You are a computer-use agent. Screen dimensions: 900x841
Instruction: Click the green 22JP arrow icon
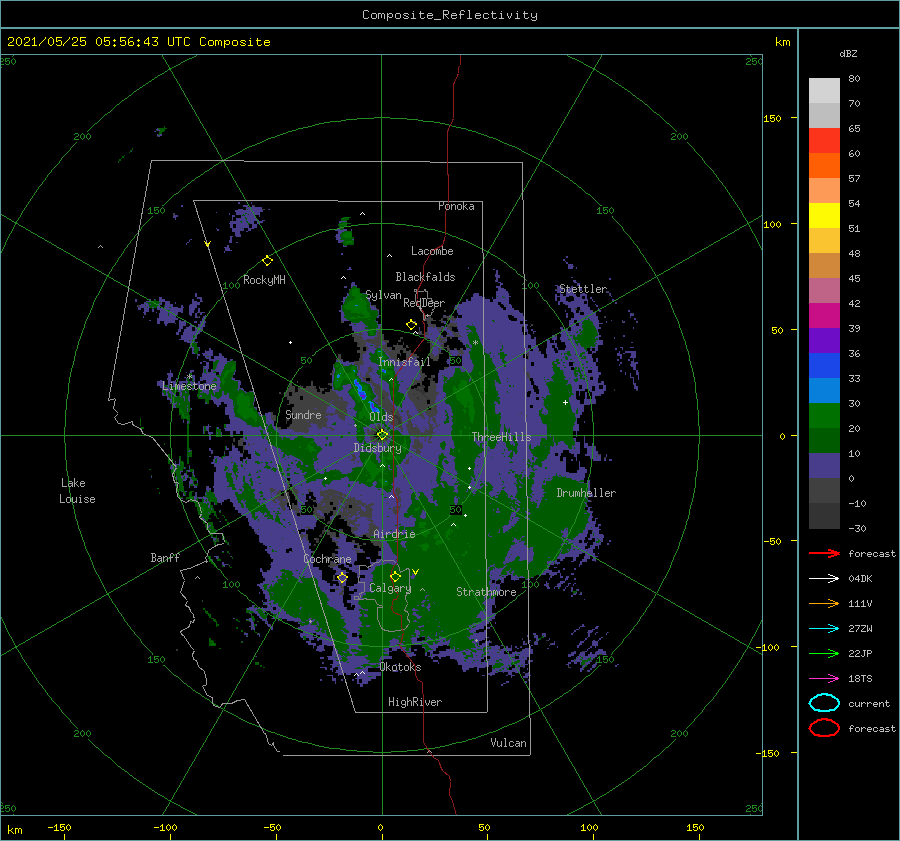tap(824, 653)
